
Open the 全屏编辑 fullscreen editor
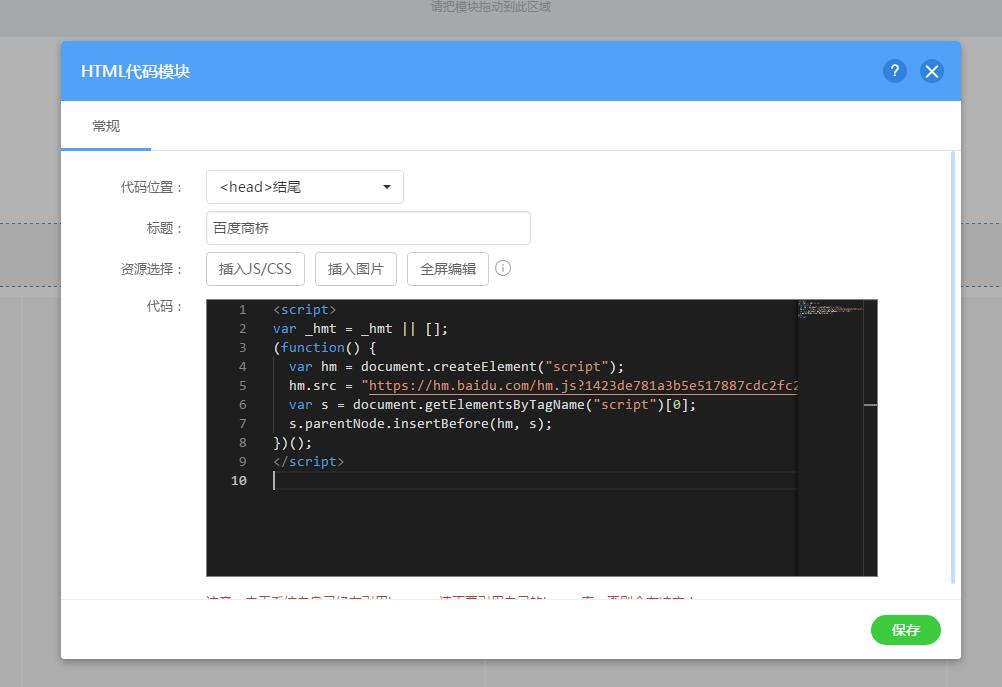[447, 269]
